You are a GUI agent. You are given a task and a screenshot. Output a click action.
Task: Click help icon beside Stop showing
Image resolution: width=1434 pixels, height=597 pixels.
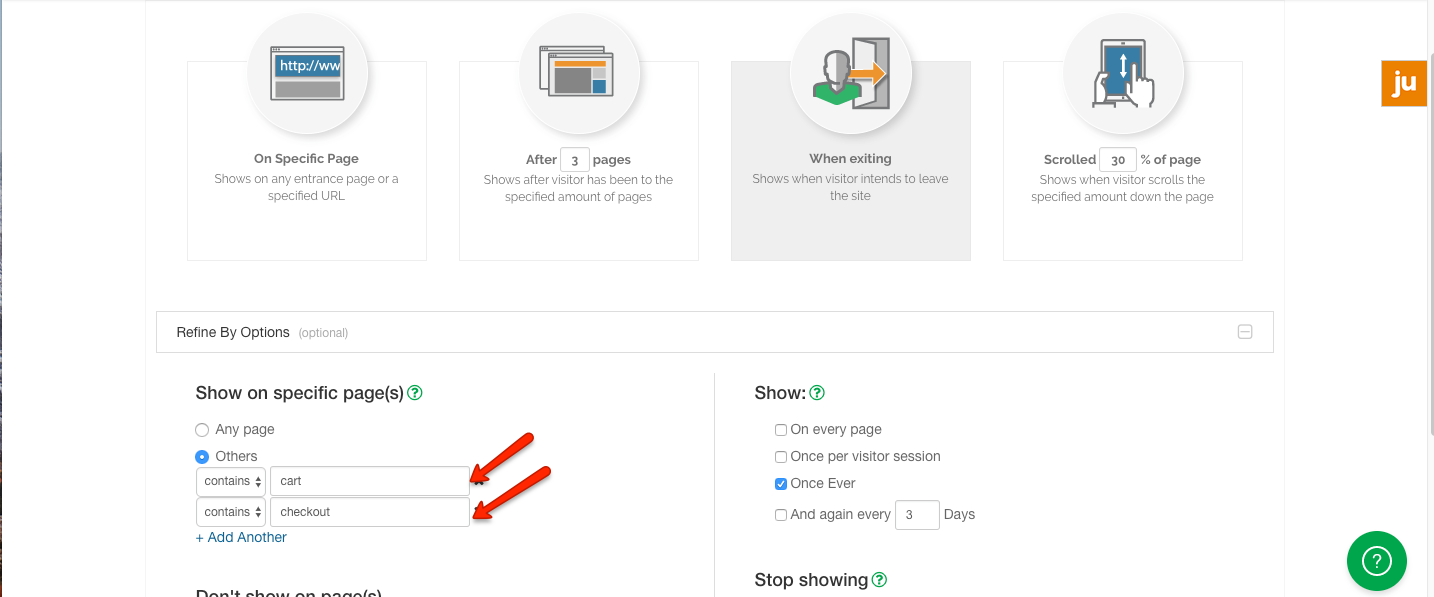879,580
